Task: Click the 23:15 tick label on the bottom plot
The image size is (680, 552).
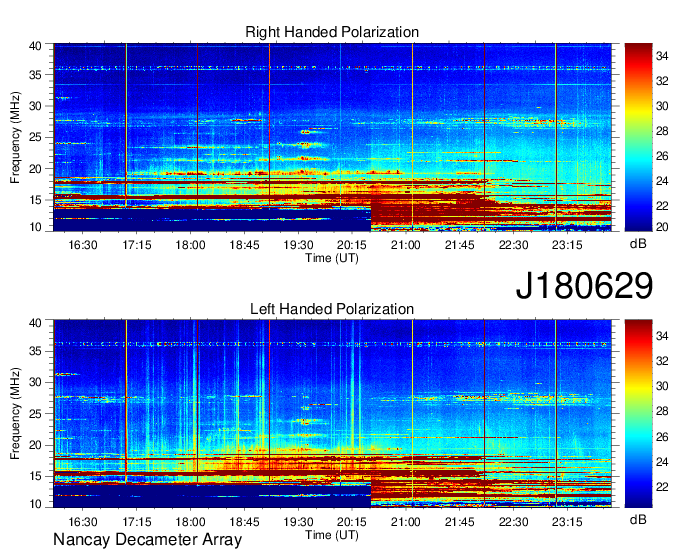Action: (567, 522)
